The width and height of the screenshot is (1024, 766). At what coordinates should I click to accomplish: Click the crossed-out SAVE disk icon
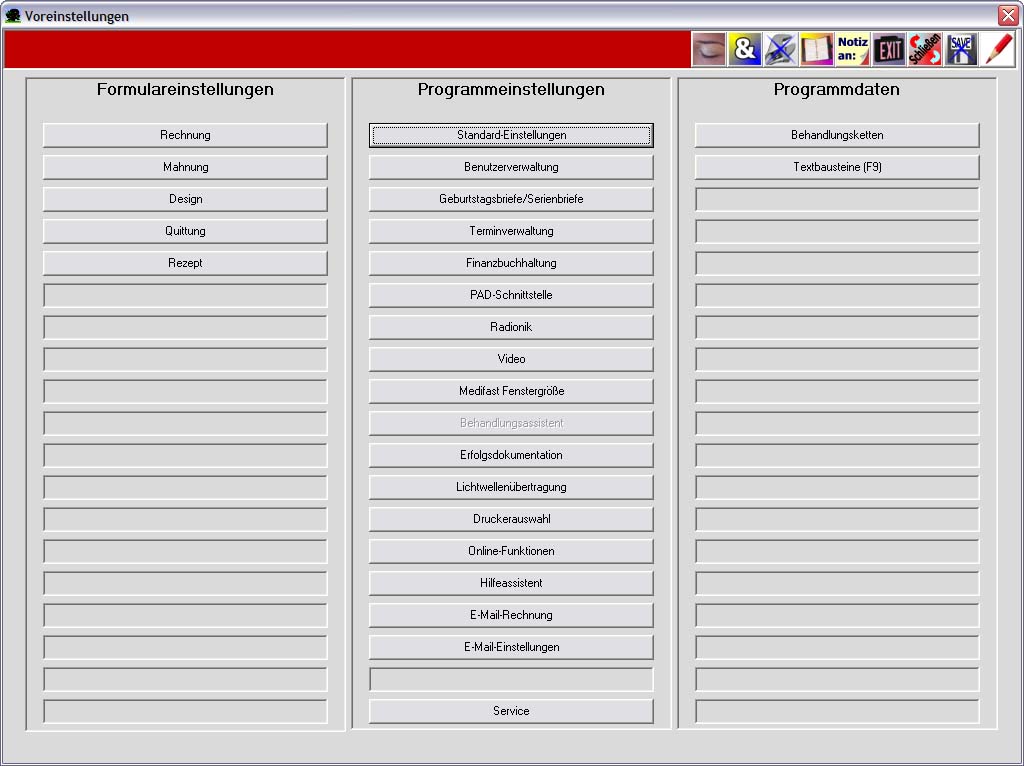(x=961, y=49)
